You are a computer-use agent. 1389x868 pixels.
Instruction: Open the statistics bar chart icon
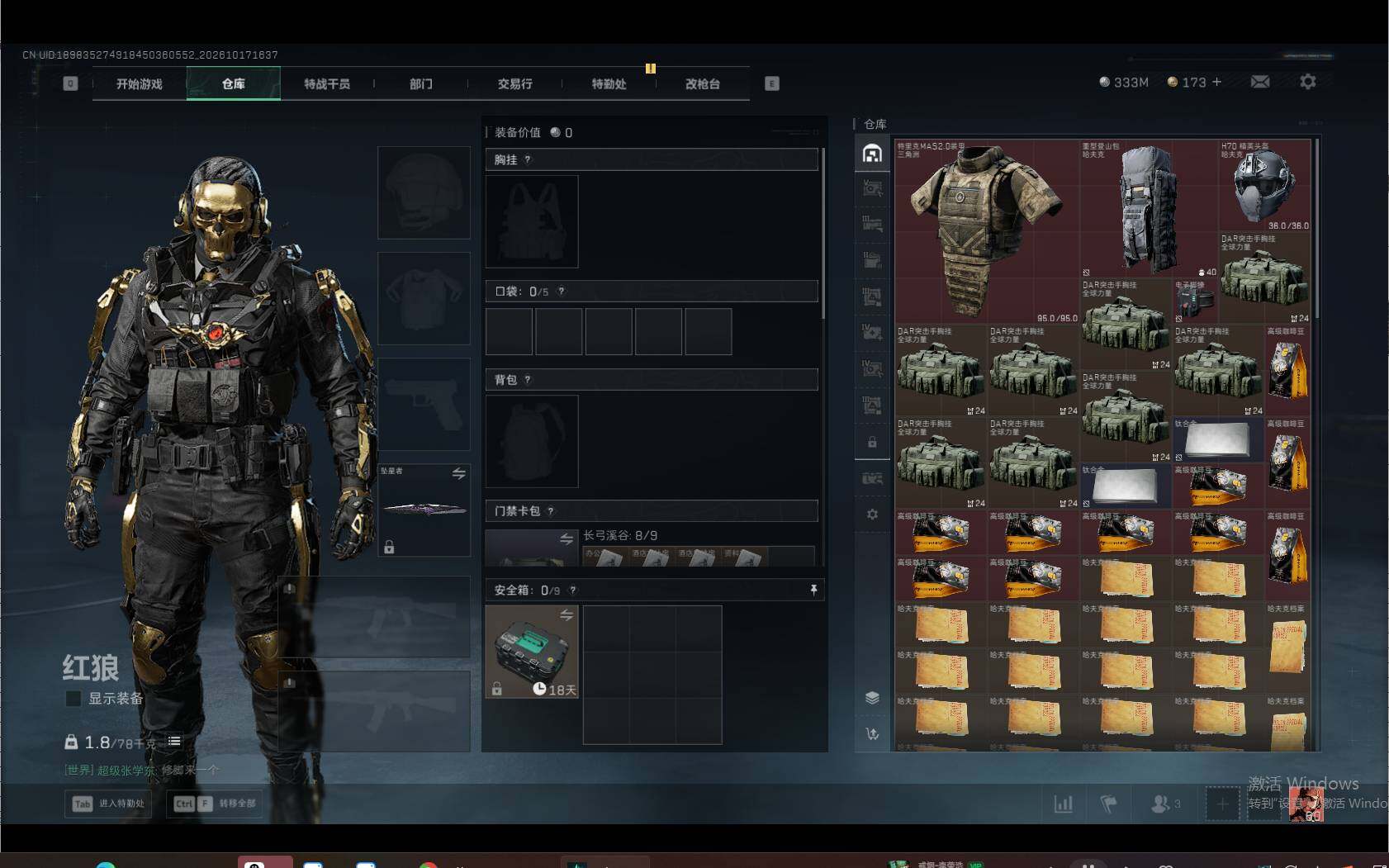[x=1064, y=803]
